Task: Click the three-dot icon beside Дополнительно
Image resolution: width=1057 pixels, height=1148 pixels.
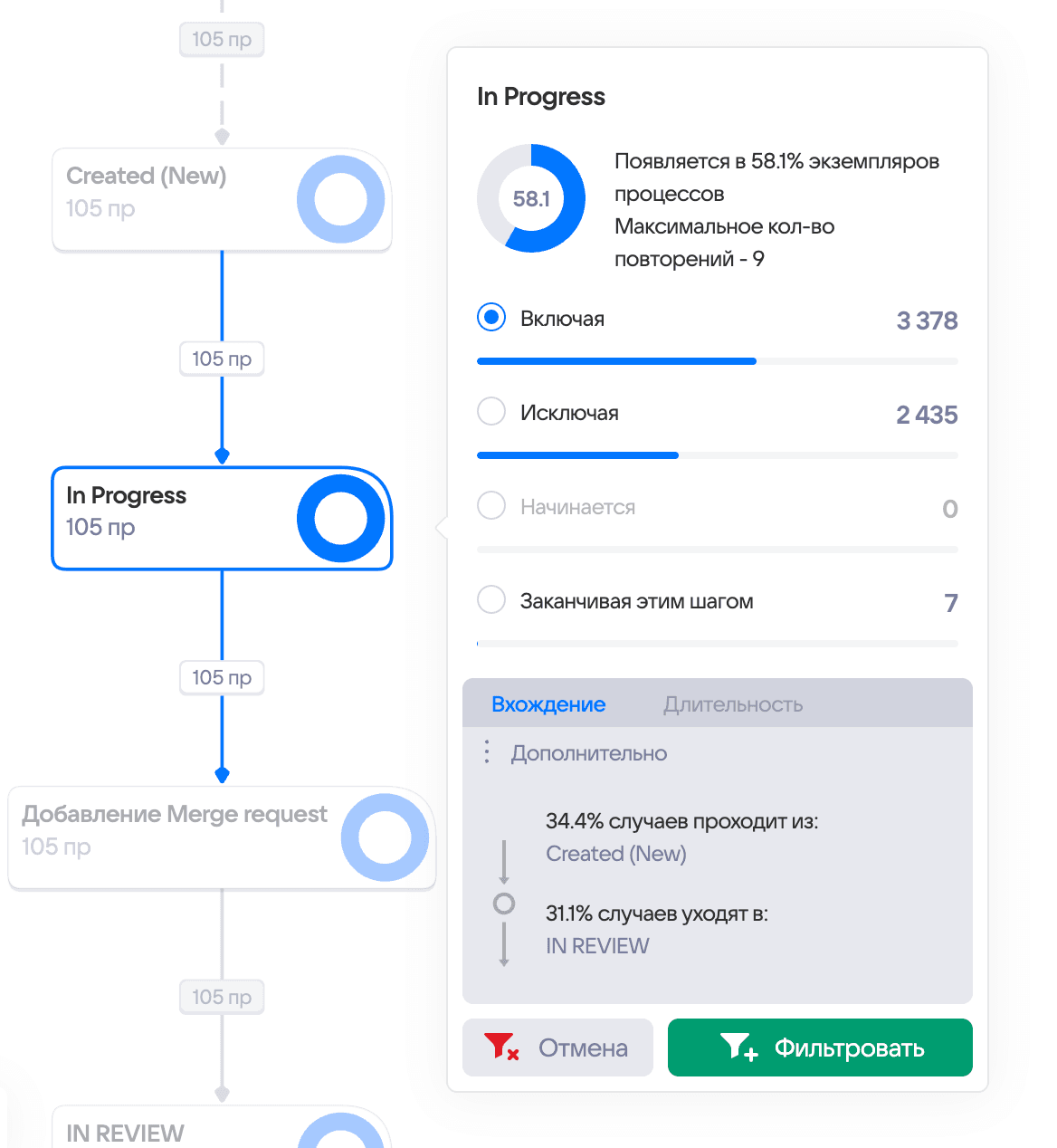Action: (x=487, y=752)
